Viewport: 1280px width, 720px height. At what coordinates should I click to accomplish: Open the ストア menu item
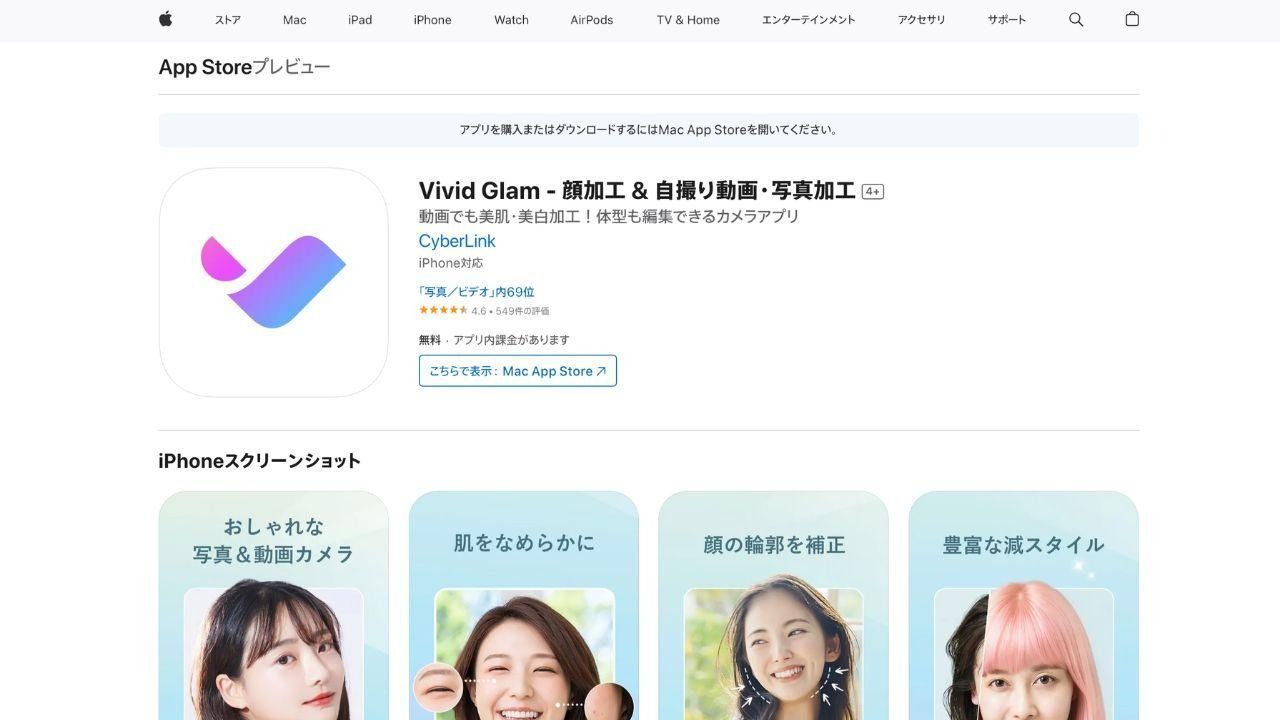[x=228, y=20]
